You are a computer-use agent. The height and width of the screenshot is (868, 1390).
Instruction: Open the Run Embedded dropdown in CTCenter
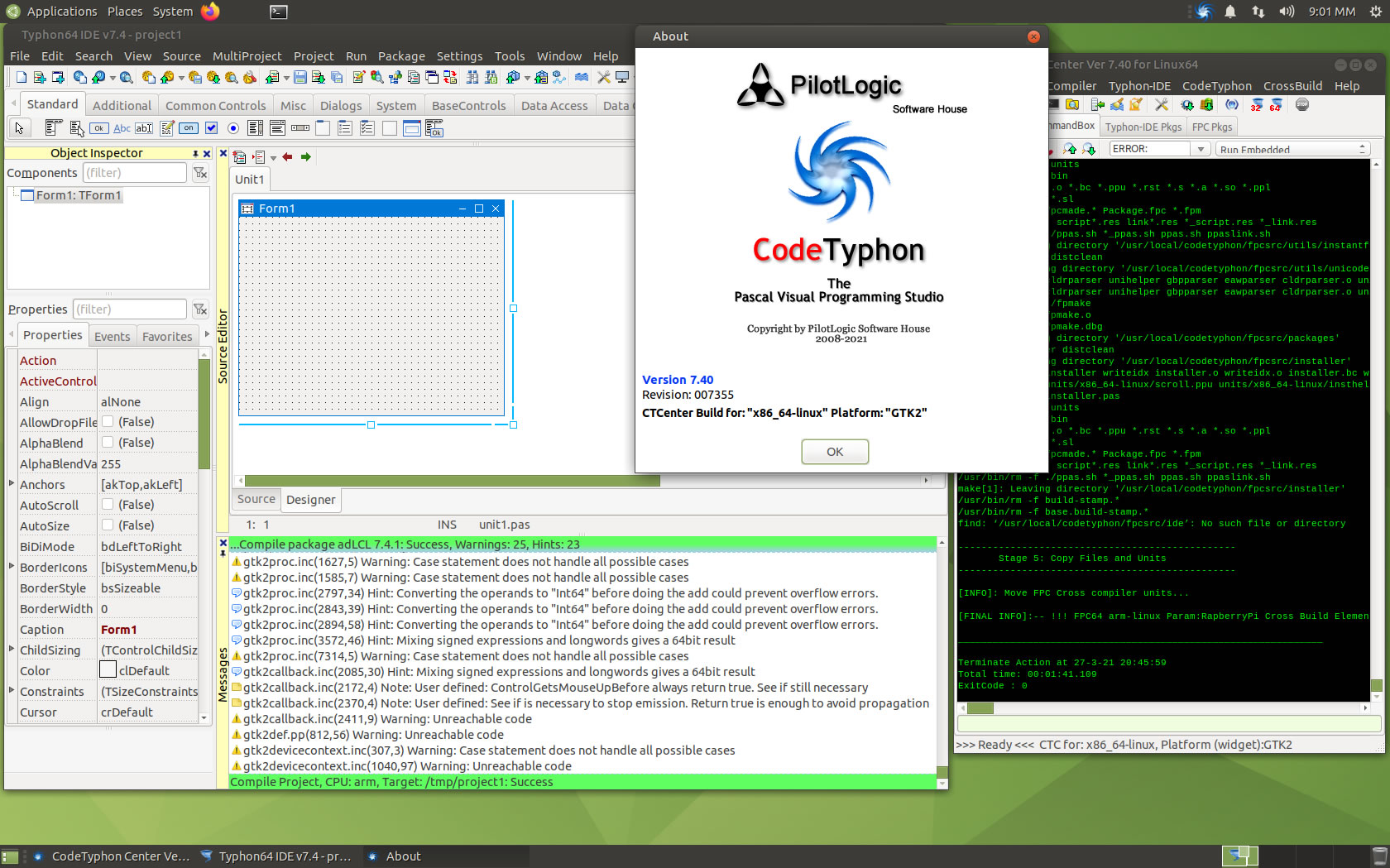1293,149
